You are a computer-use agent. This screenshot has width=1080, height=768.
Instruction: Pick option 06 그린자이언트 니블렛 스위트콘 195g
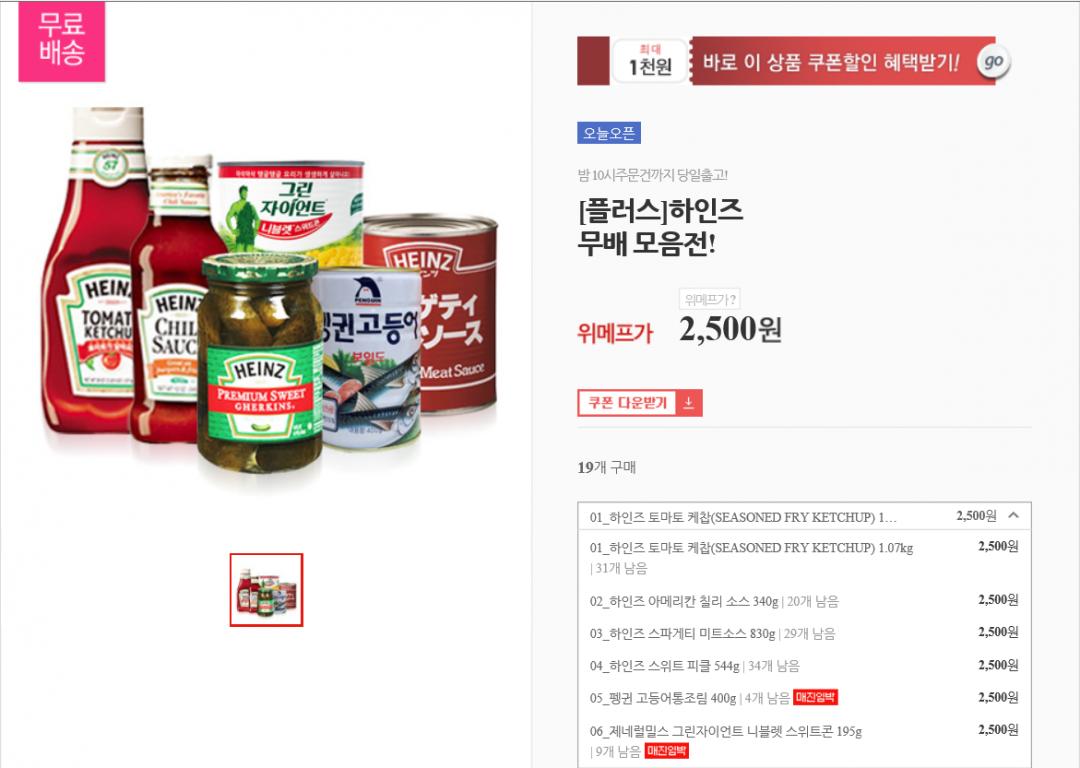tap(804, 740)
